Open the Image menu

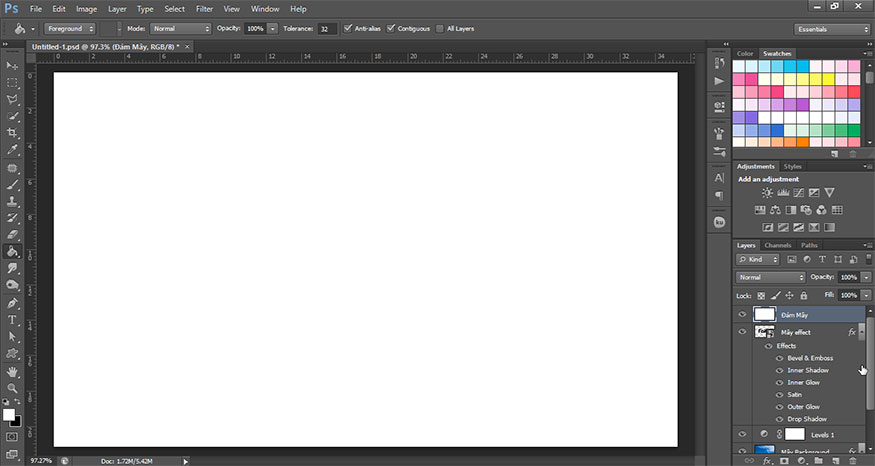(86, 9)
